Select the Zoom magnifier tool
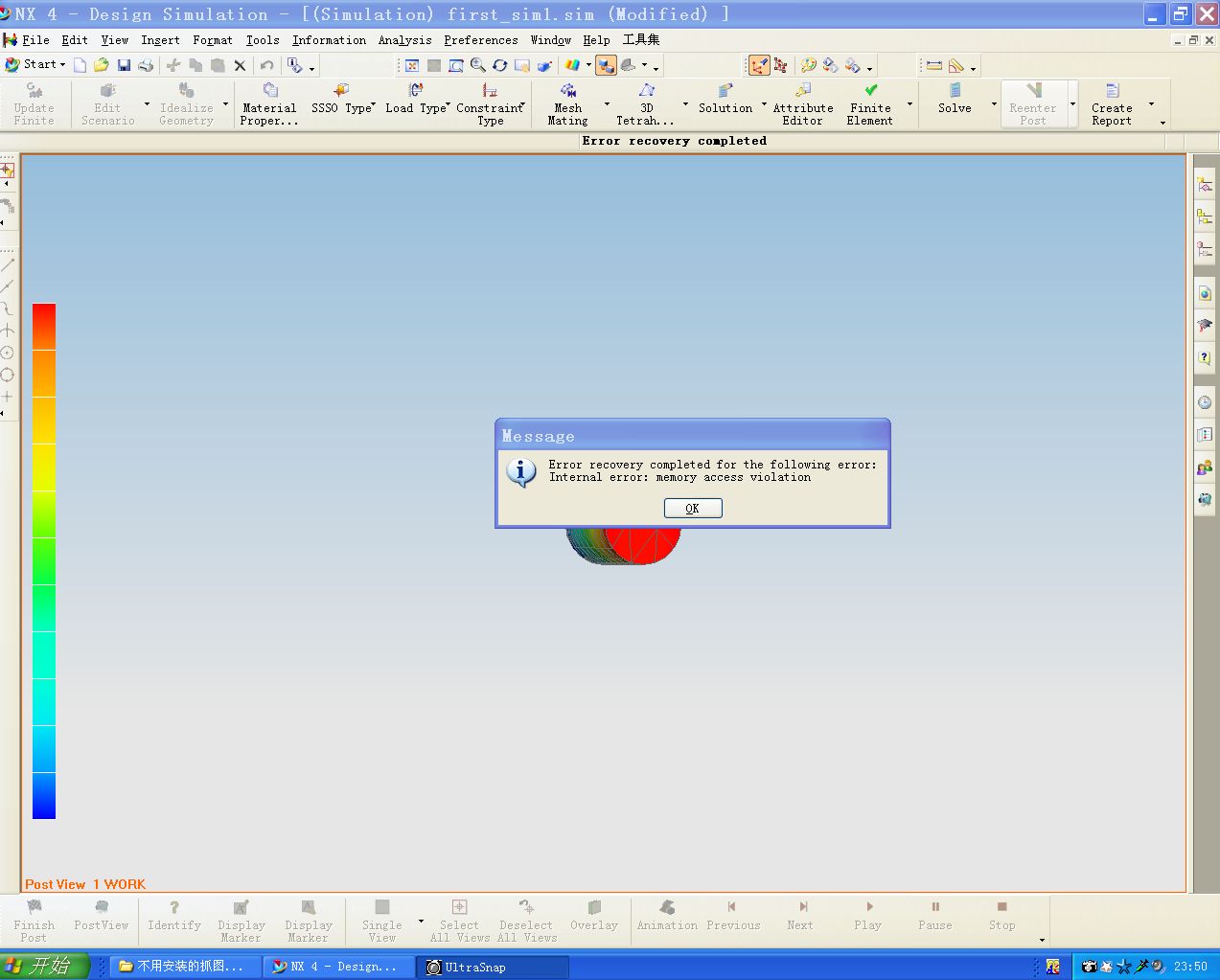The height and width of the screenshot is (980, 1220). click(x=478, y=65)
